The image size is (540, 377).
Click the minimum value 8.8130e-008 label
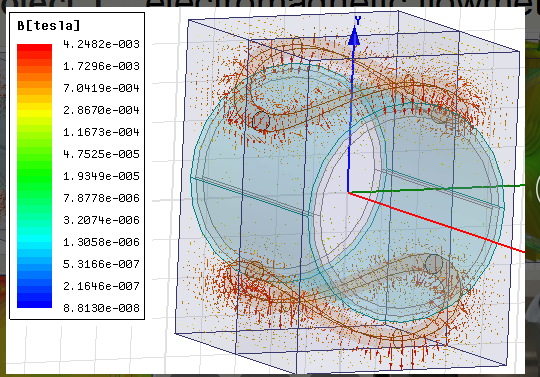(101, 308)
